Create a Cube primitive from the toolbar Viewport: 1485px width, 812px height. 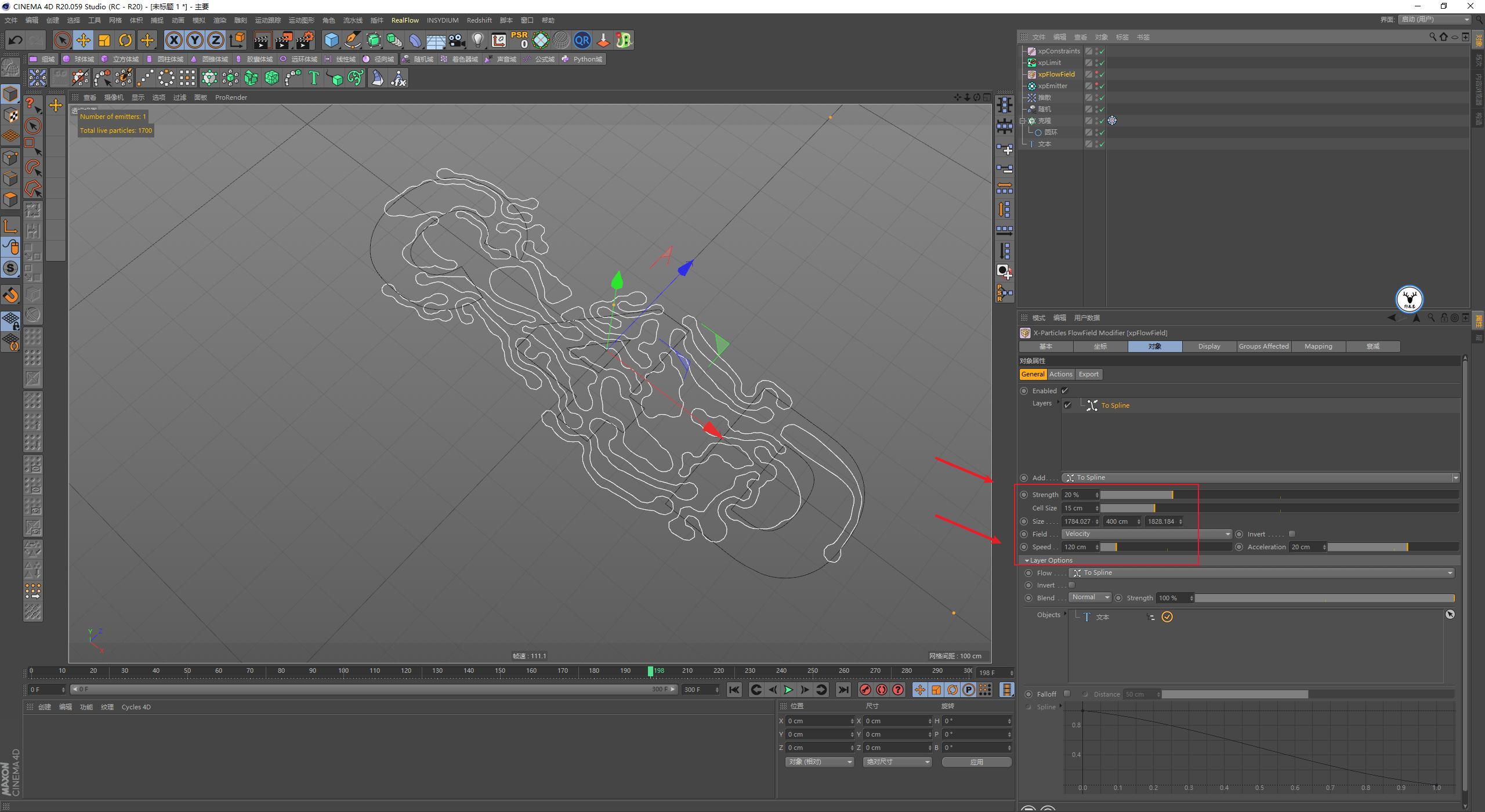[331, 40]
